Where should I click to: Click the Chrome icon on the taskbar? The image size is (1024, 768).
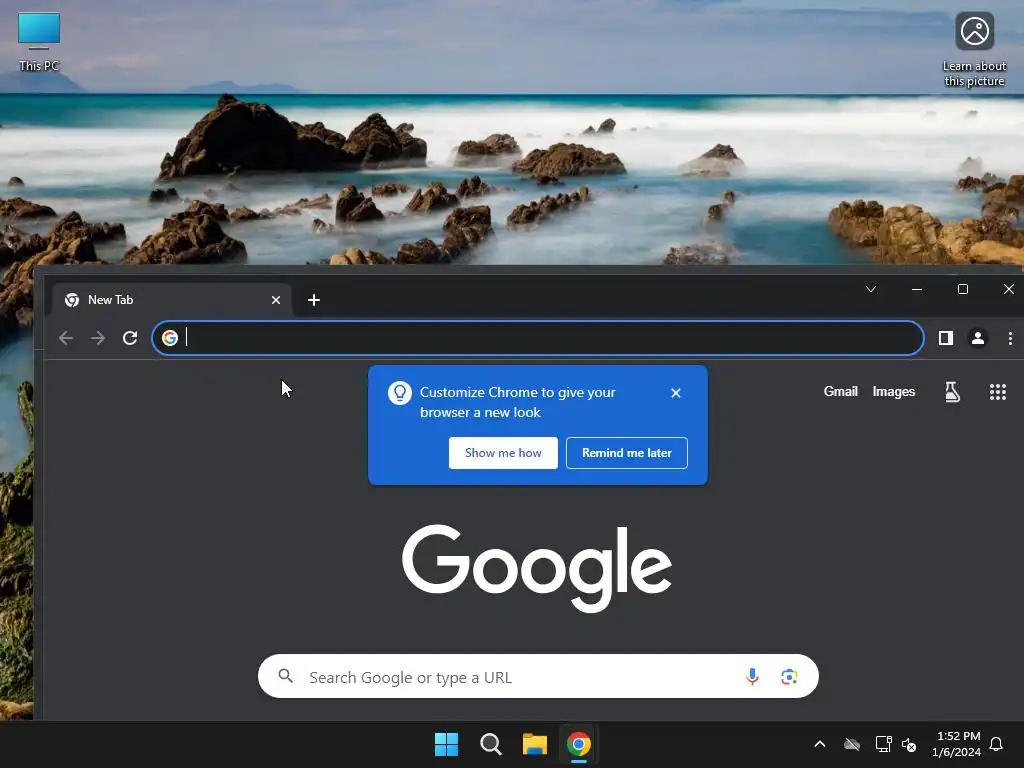click(579, 744)
